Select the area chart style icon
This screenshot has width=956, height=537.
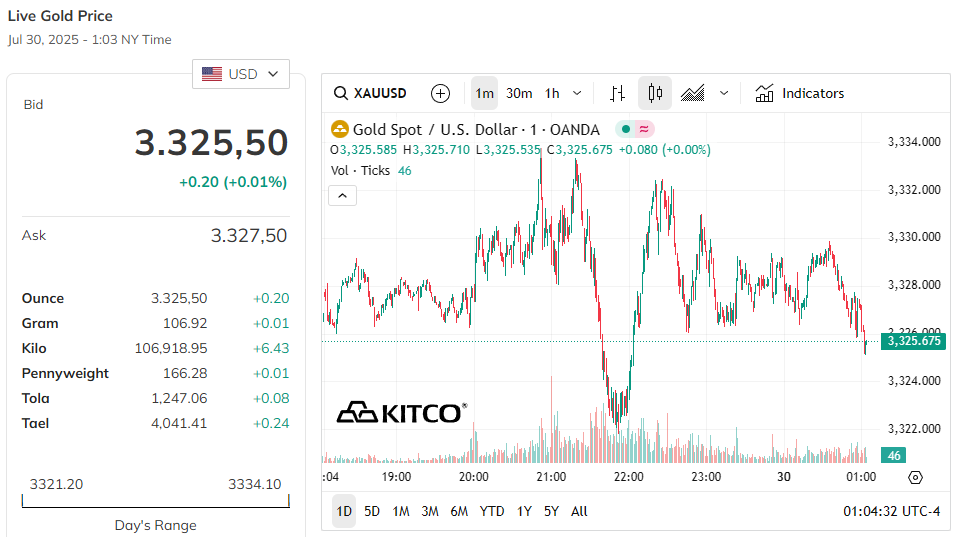tap(692, 93)
